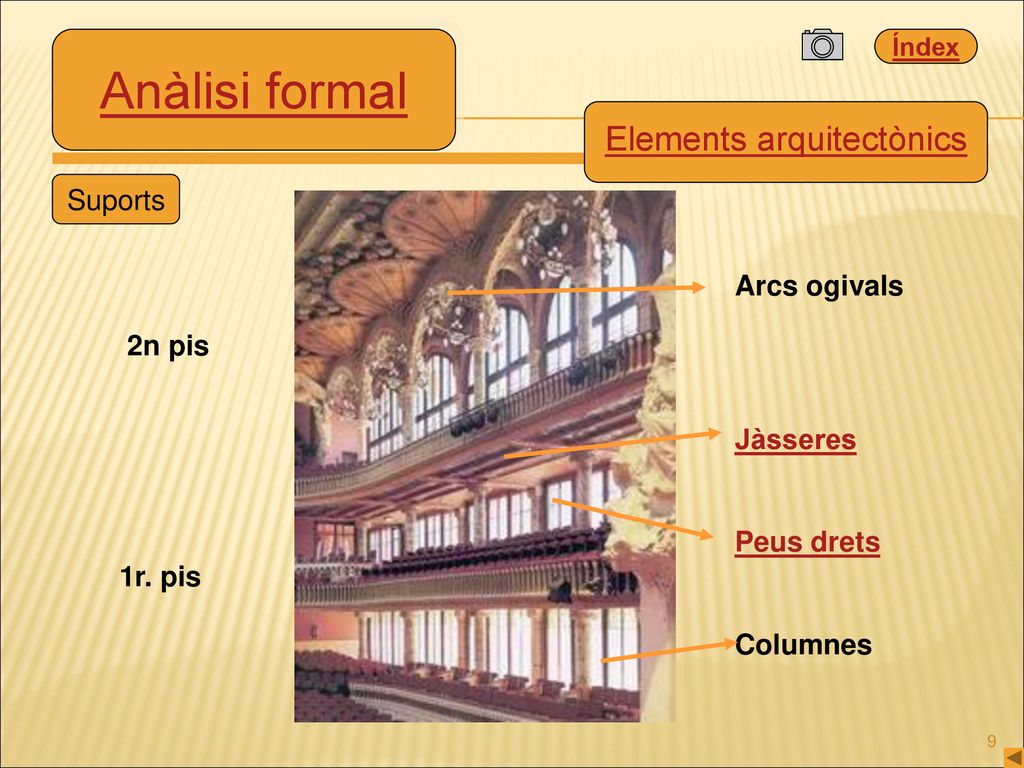Click slide number 9
This screenshot has width=1024, height=768.
coord(991,741)
